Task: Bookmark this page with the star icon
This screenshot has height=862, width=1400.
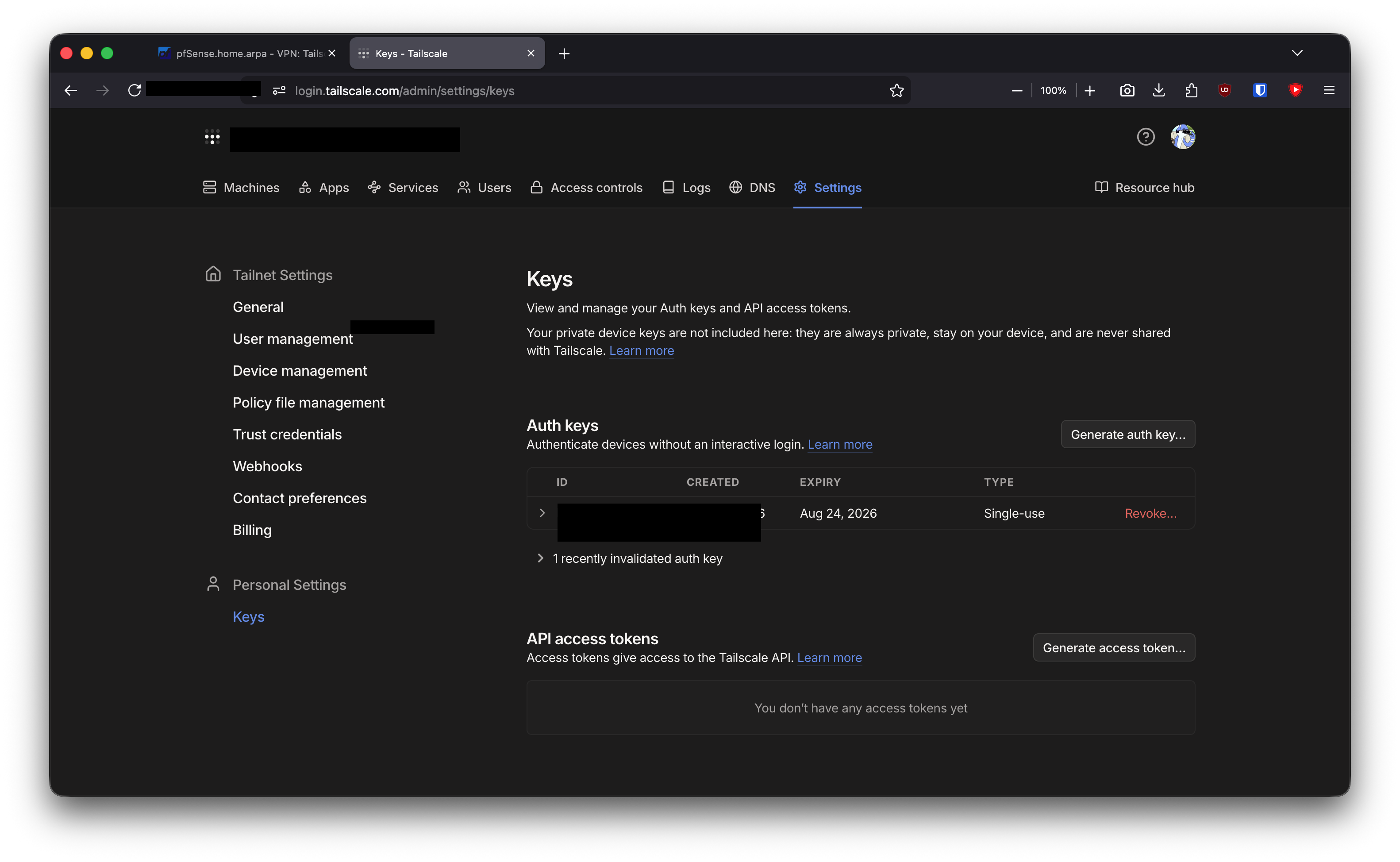Action: click(x=896, y=91)
